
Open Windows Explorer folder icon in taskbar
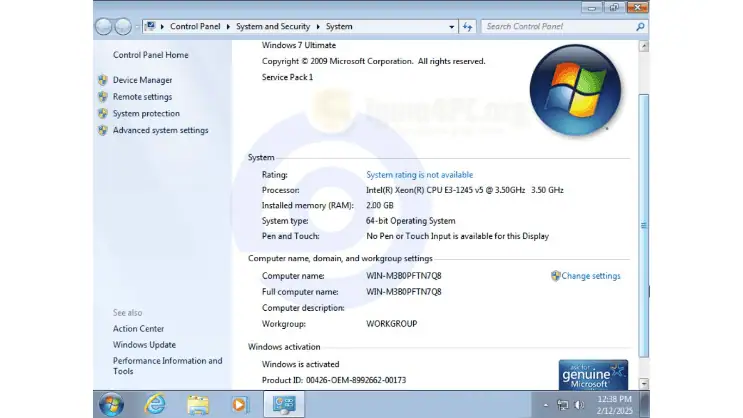[197, 404]
